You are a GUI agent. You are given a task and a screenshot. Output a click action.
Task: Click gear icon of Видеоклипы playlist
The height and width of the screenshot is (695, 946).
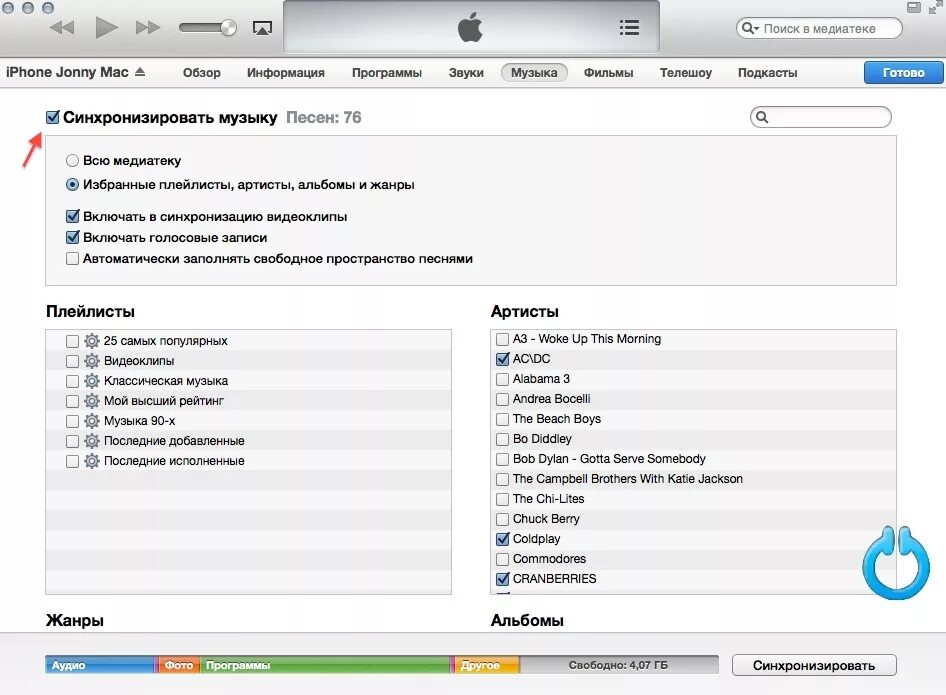pyautogui.click(x=92, y=361)
